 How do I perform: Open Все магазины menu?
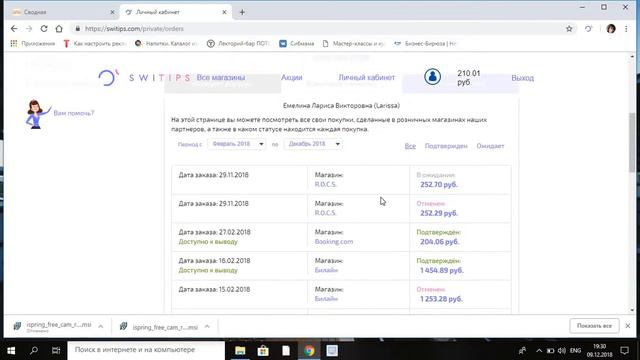[x=221, y=78]
